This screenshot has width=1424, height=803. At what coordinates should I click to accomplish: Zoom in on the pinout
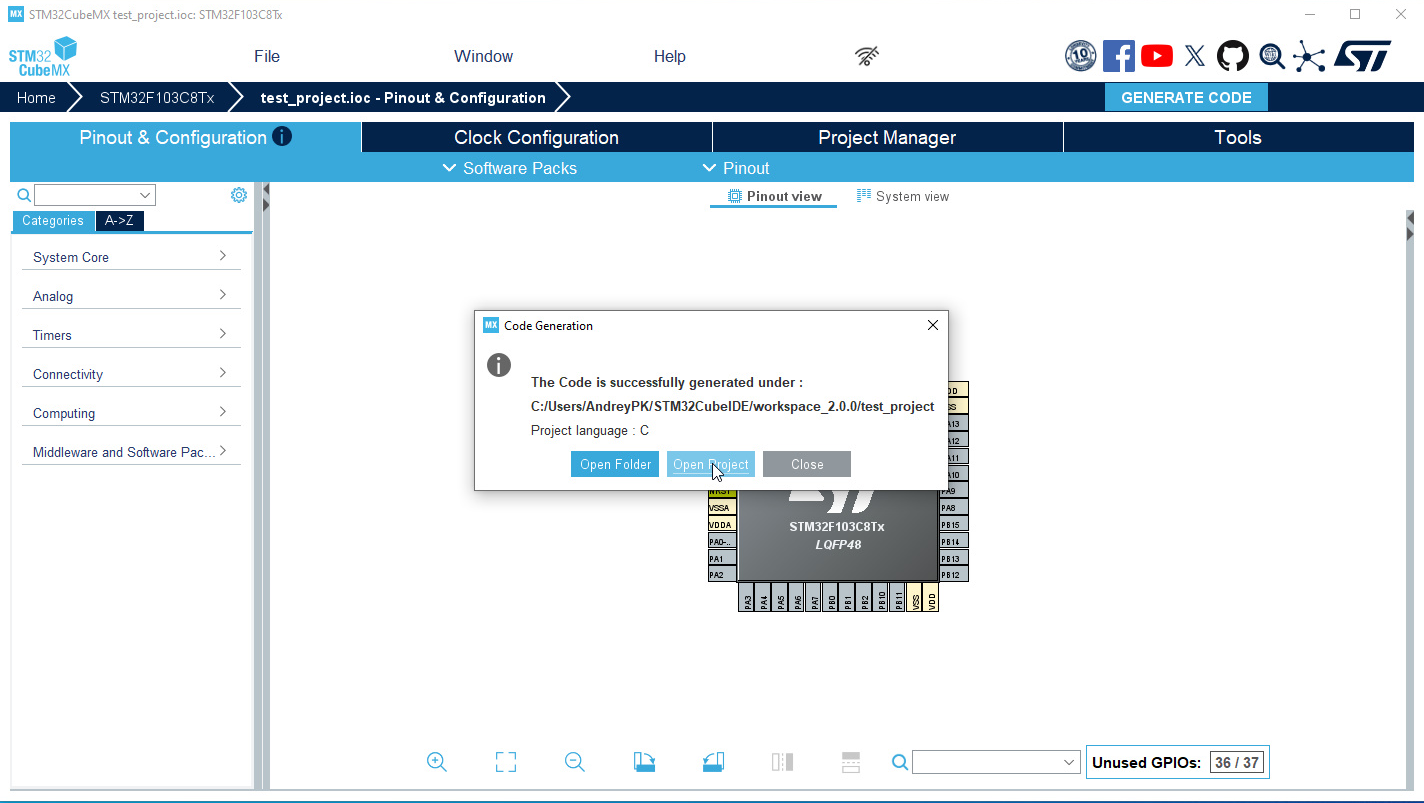tap(437, 762)
